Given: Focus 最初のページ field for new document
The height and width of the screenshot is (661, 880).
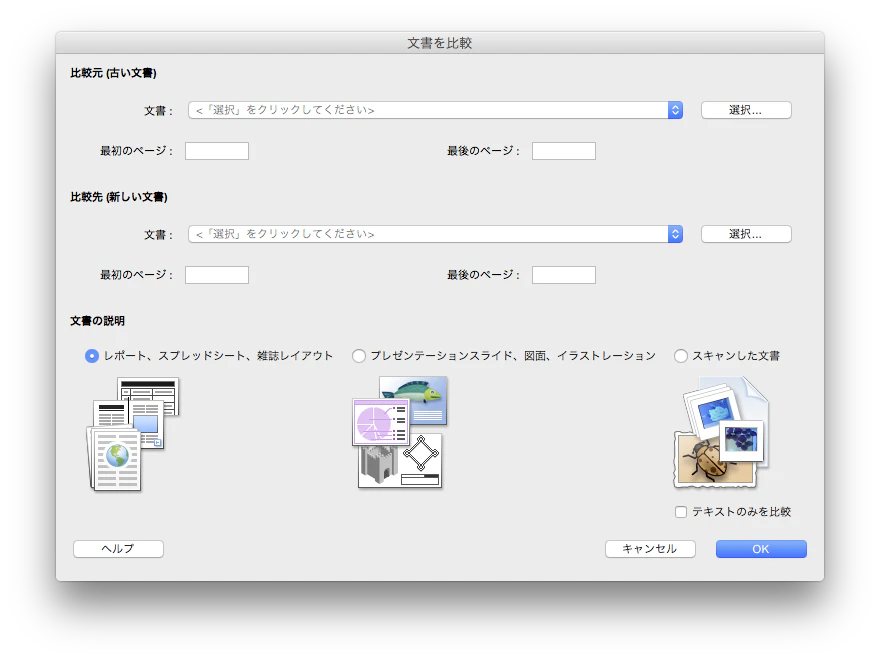Looking at the screenshot, I should (217, 275).
